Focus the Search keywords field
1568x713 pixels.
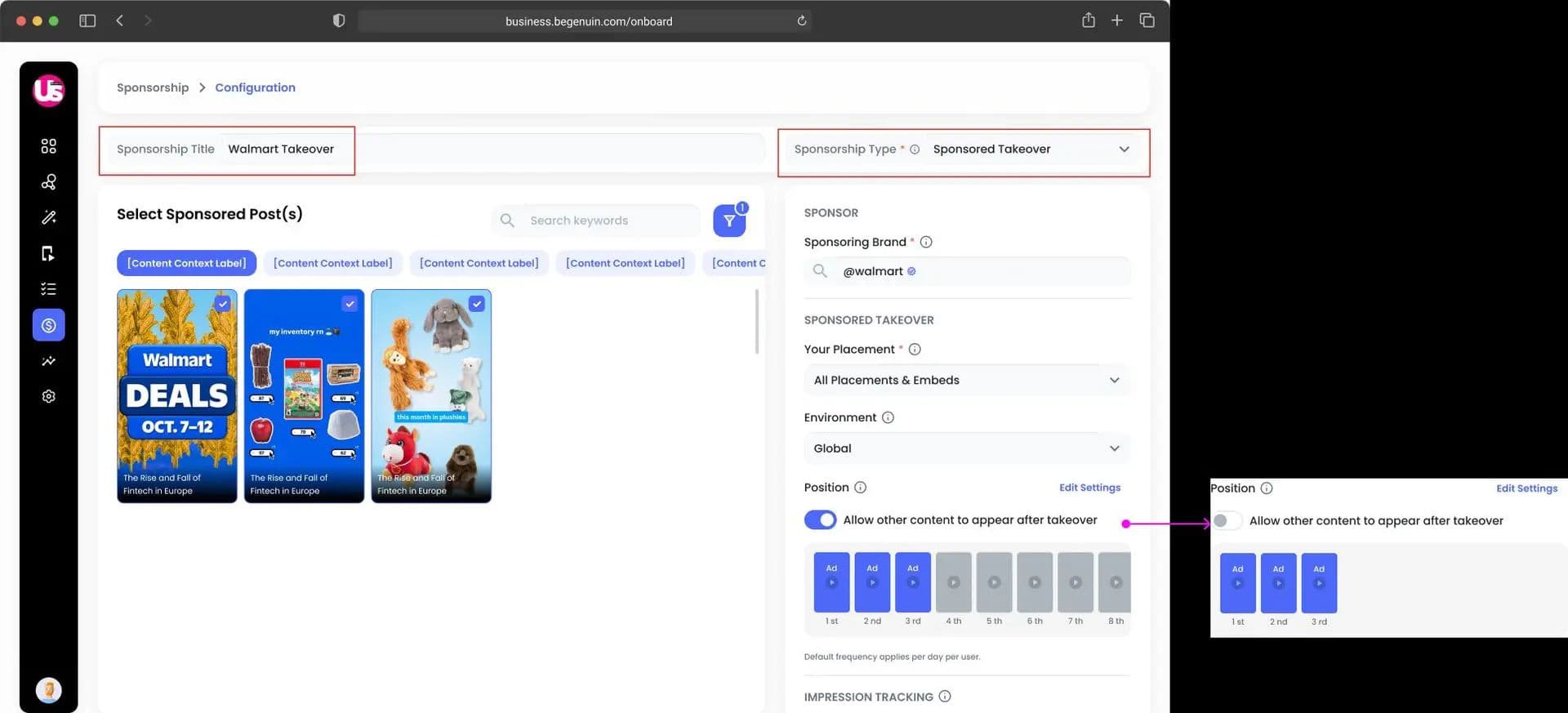coord(596,221)
